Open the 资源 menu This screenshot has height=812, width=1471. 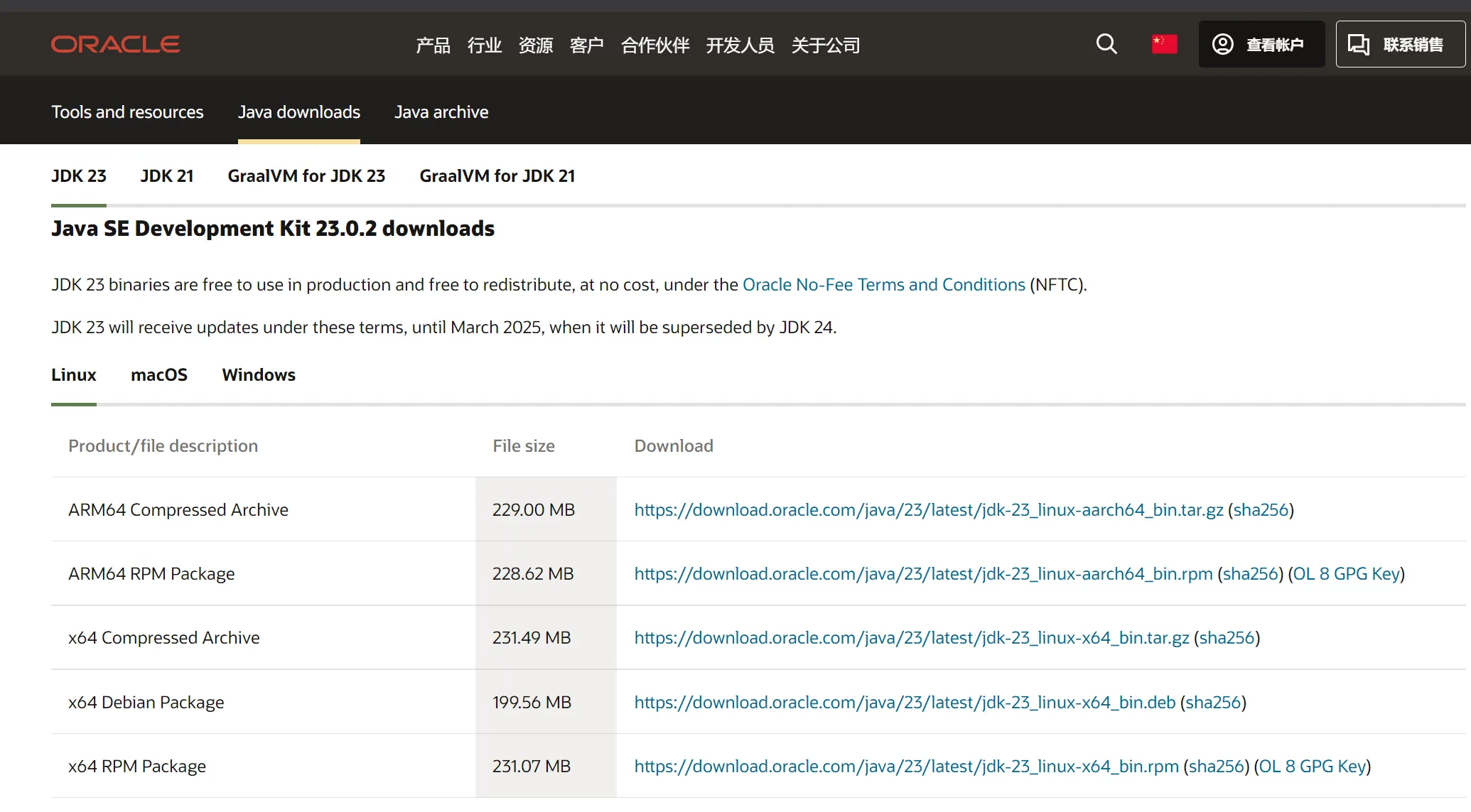pyautogui.click(x=536, y=45)
